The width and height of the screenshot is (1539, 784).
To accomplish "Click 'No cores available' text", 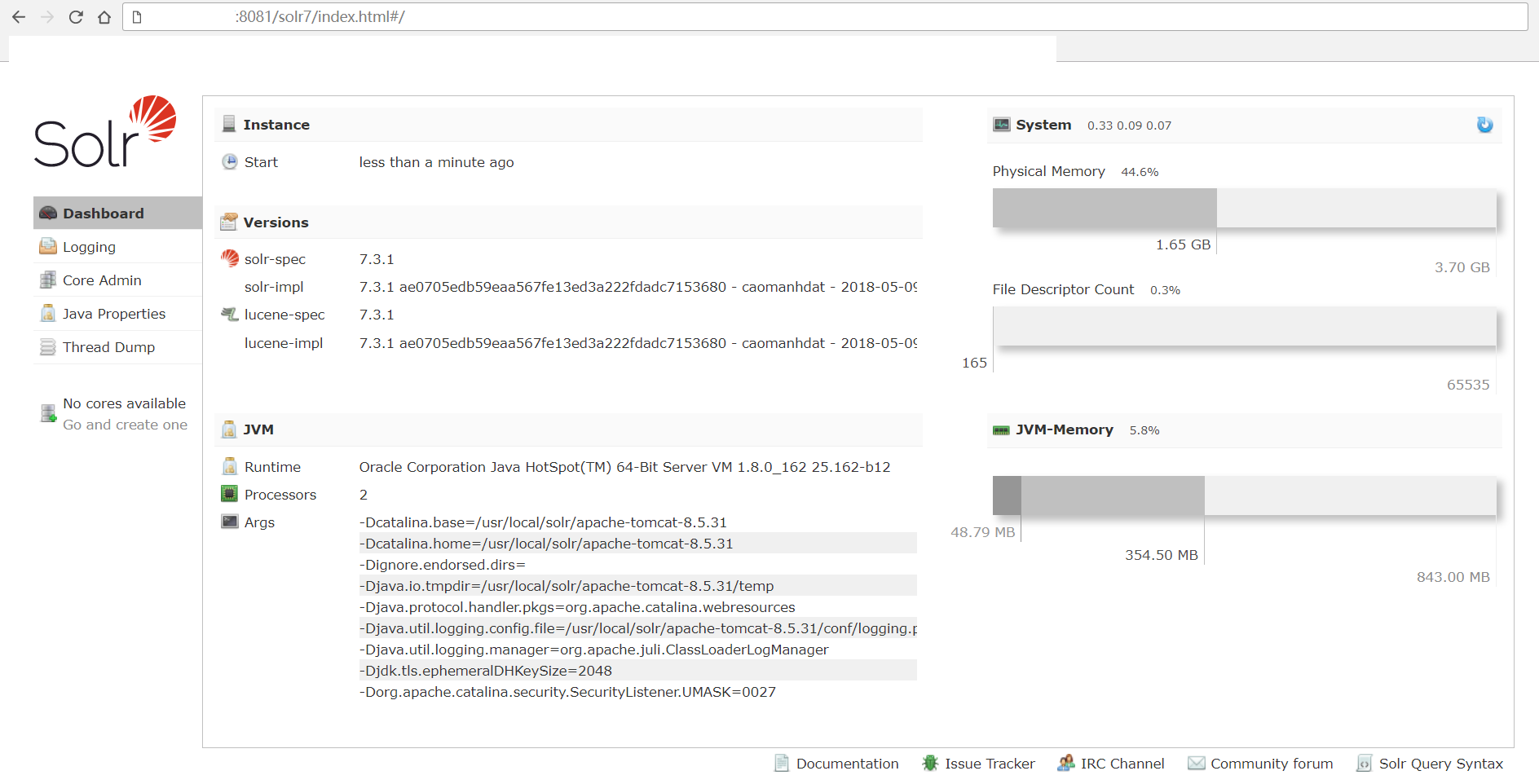I will click(x=124, y=403).
